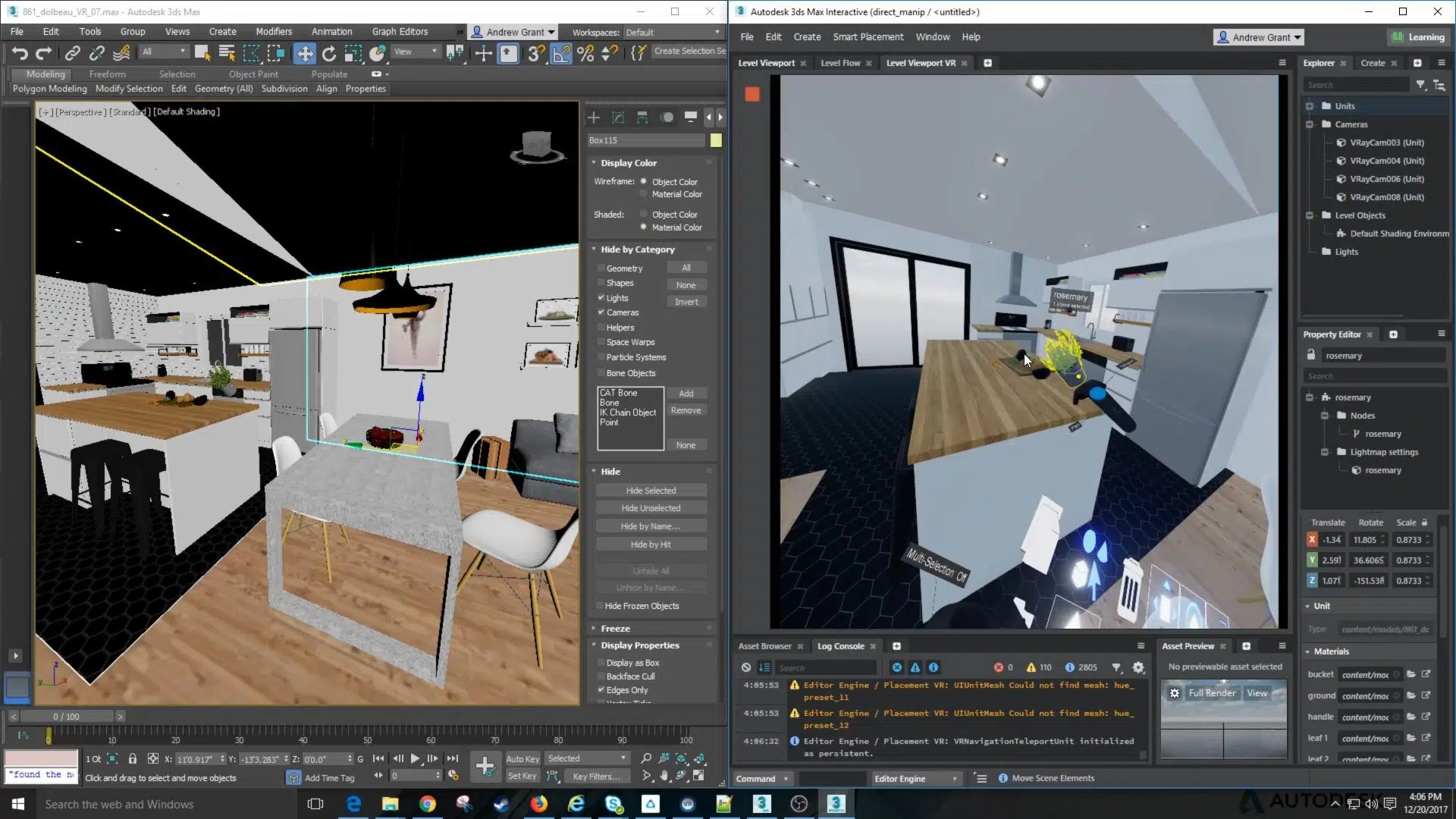Toggle Hide Selected objects button
The height and width of the screenshot is (819, 1456).
point(651,490)
